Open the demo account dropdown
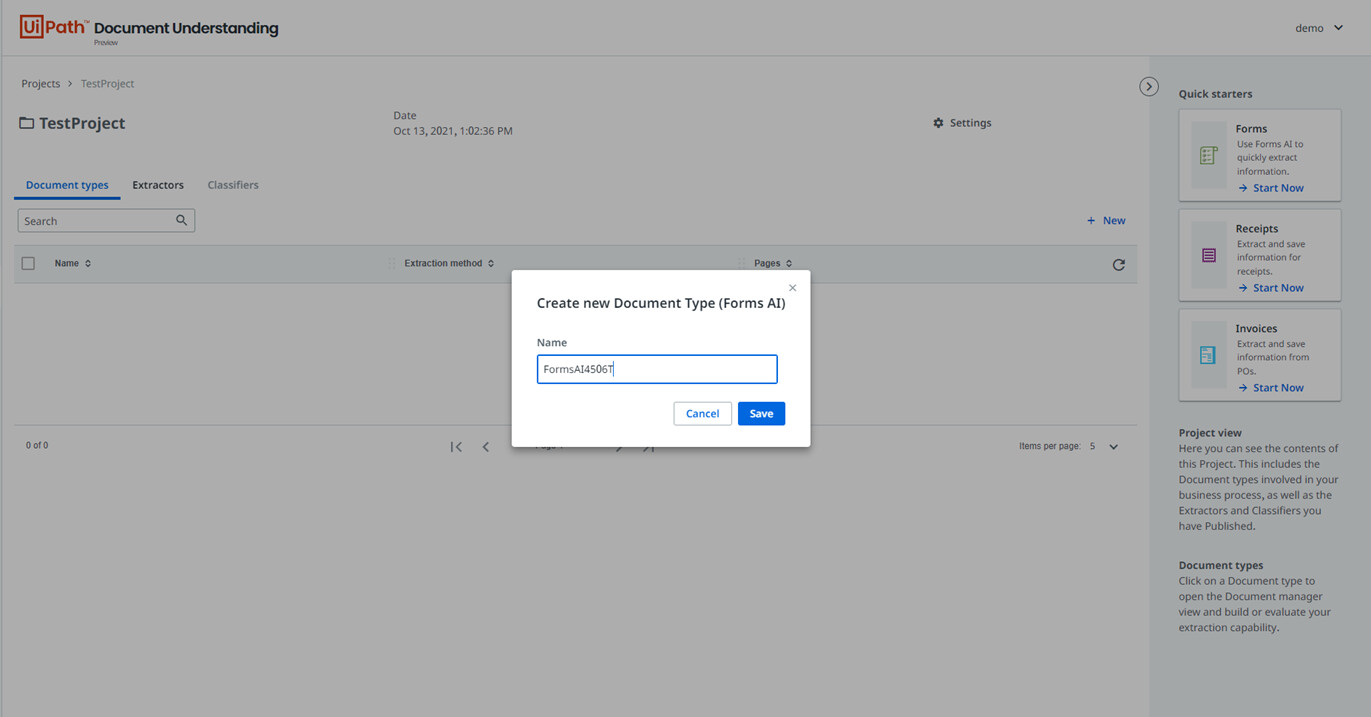Screen dimensions: 1371x717 coord(1319,28)
